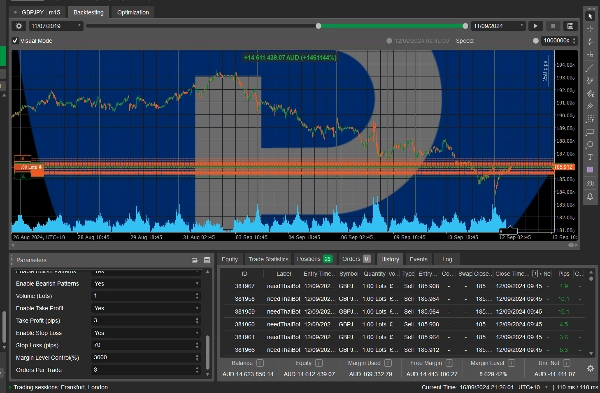Open Enable Bearish Patterns dropdown

coord(147,284)
